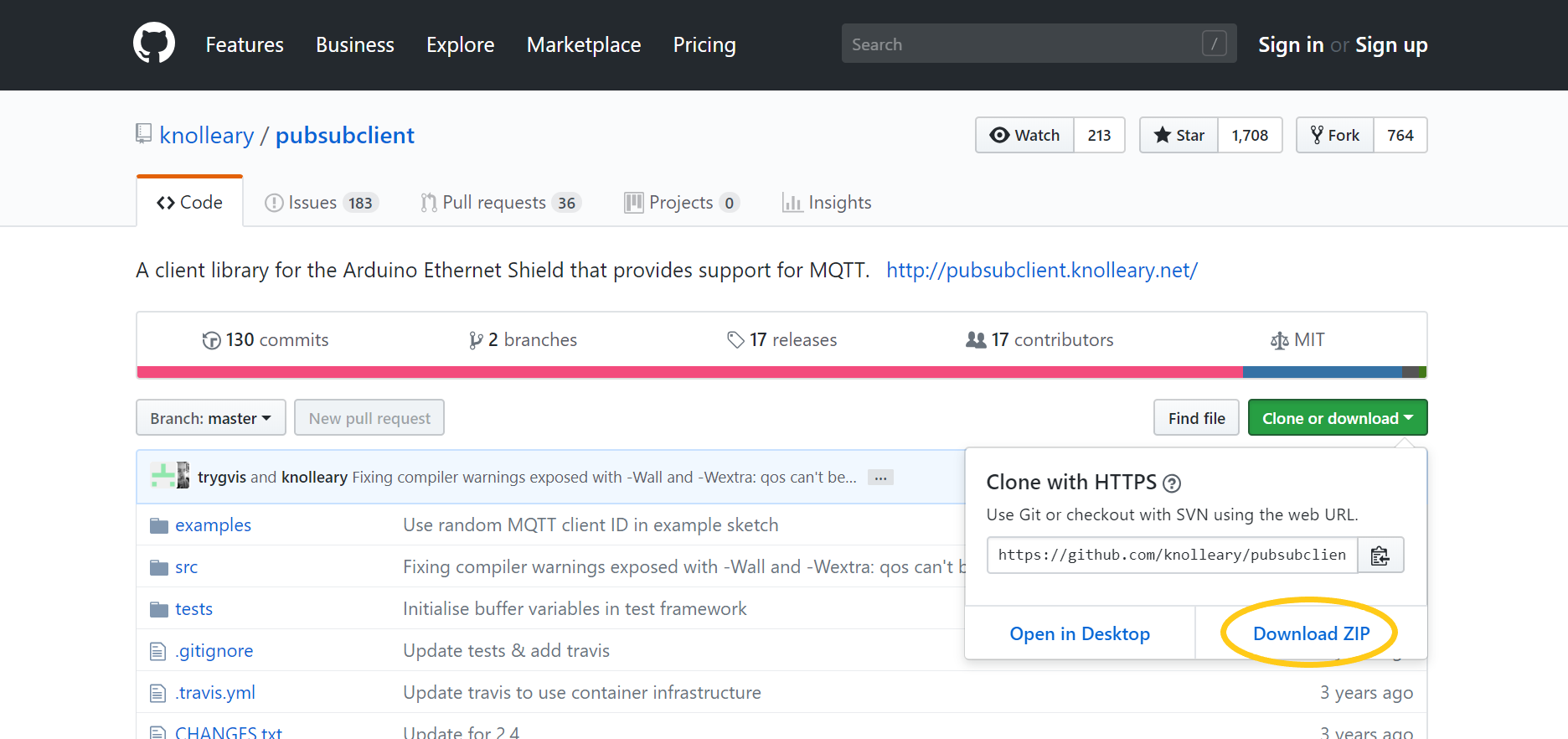
Task: Click the Clone with HTTPS help icon
Action: pos(1172,483)
